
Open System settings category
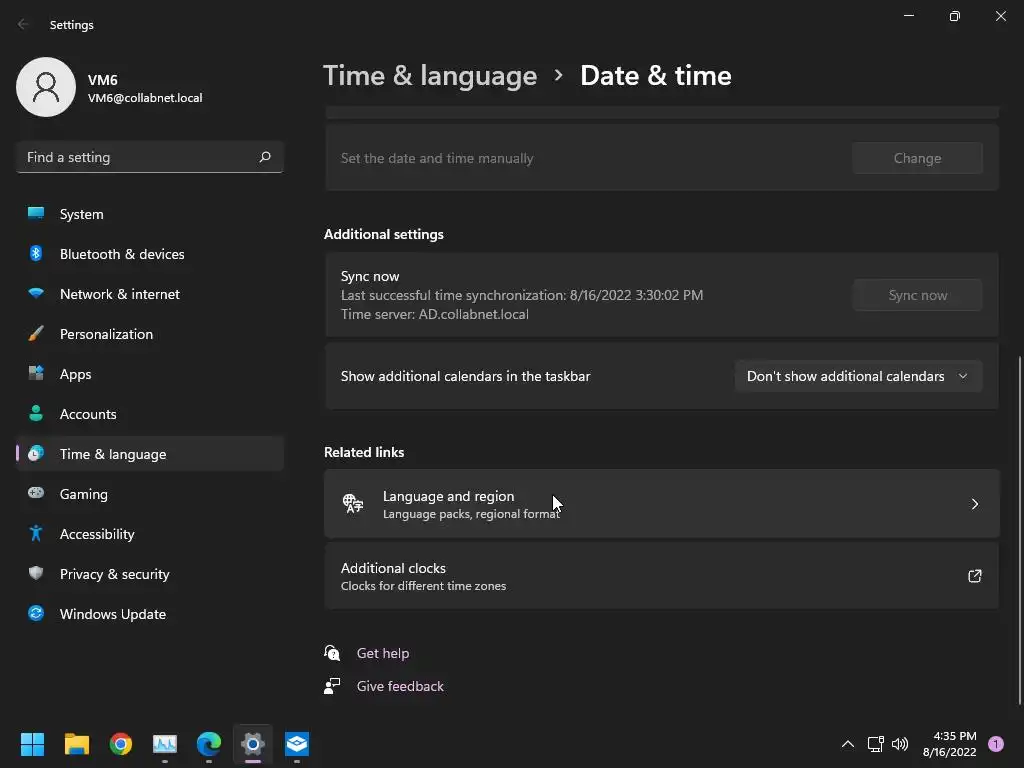click(150, 214)
